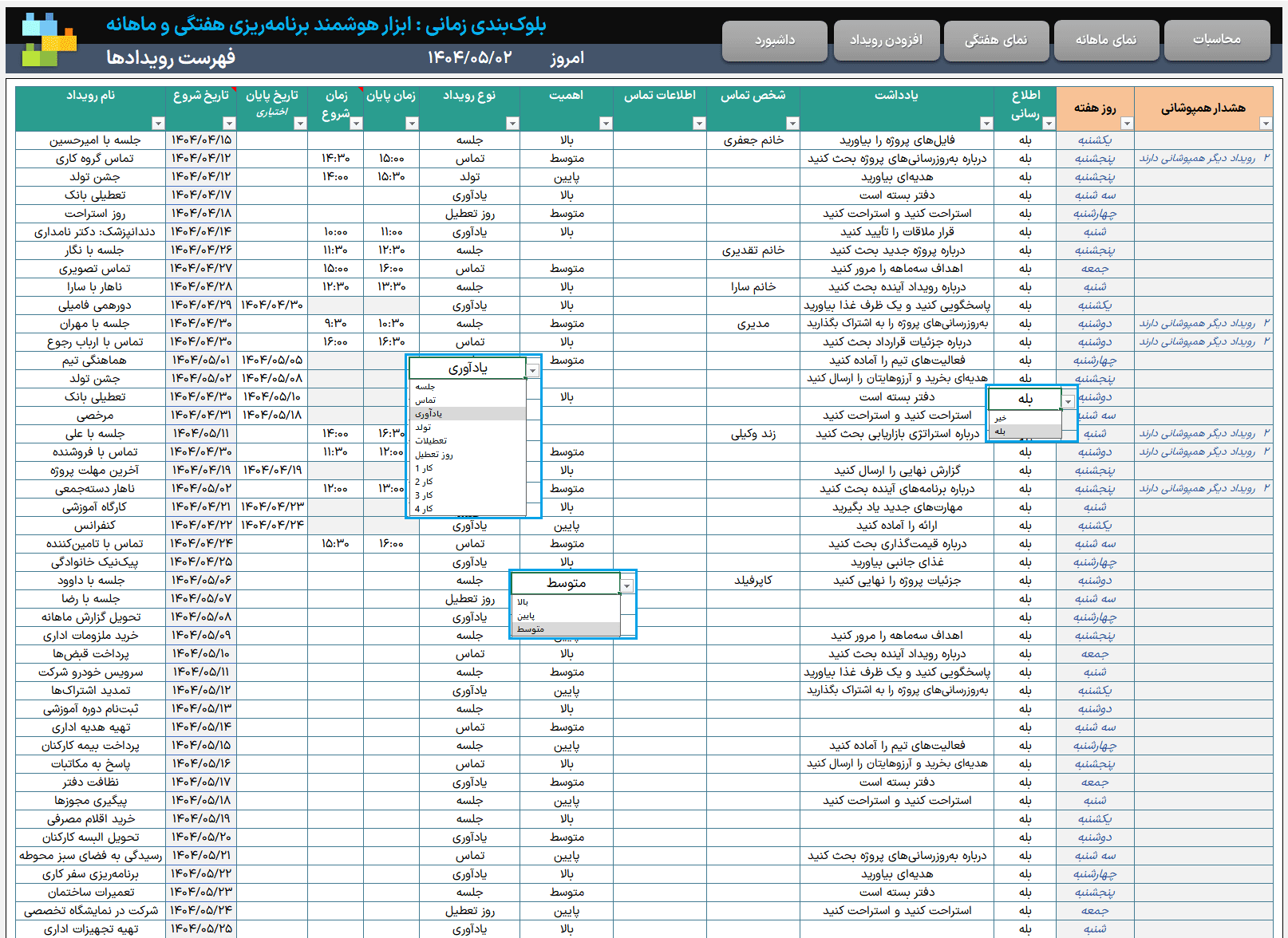
Task: Go to نمای ماهانه monthly view
Action: [x=1106, y=40]
